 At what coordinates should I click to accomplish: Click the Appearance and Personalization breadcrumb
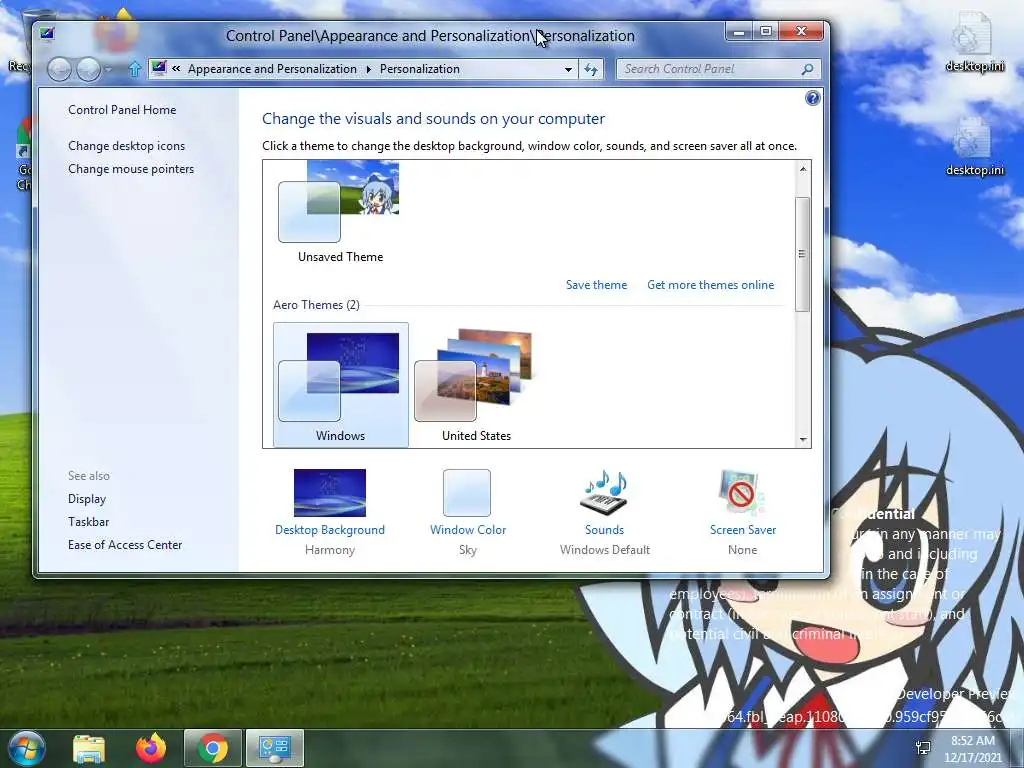click(272, 69)
